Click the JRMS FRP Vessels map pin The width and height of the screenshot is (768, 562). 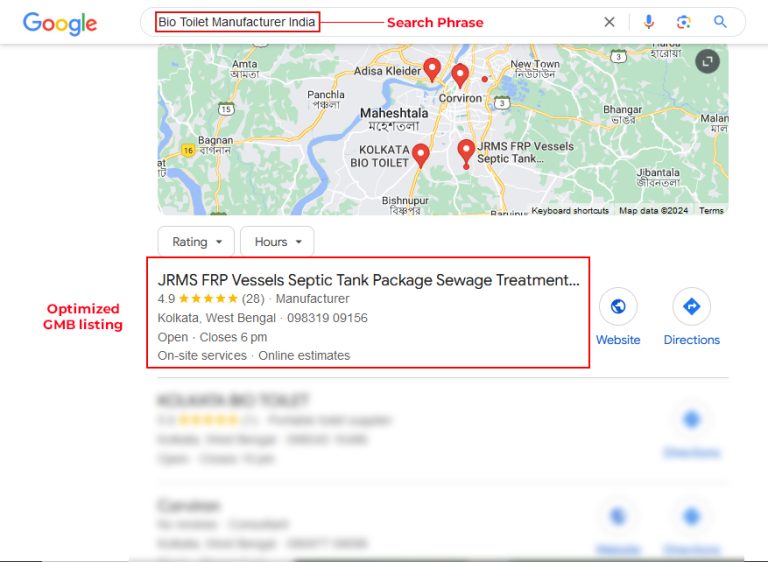pos(466,152)
